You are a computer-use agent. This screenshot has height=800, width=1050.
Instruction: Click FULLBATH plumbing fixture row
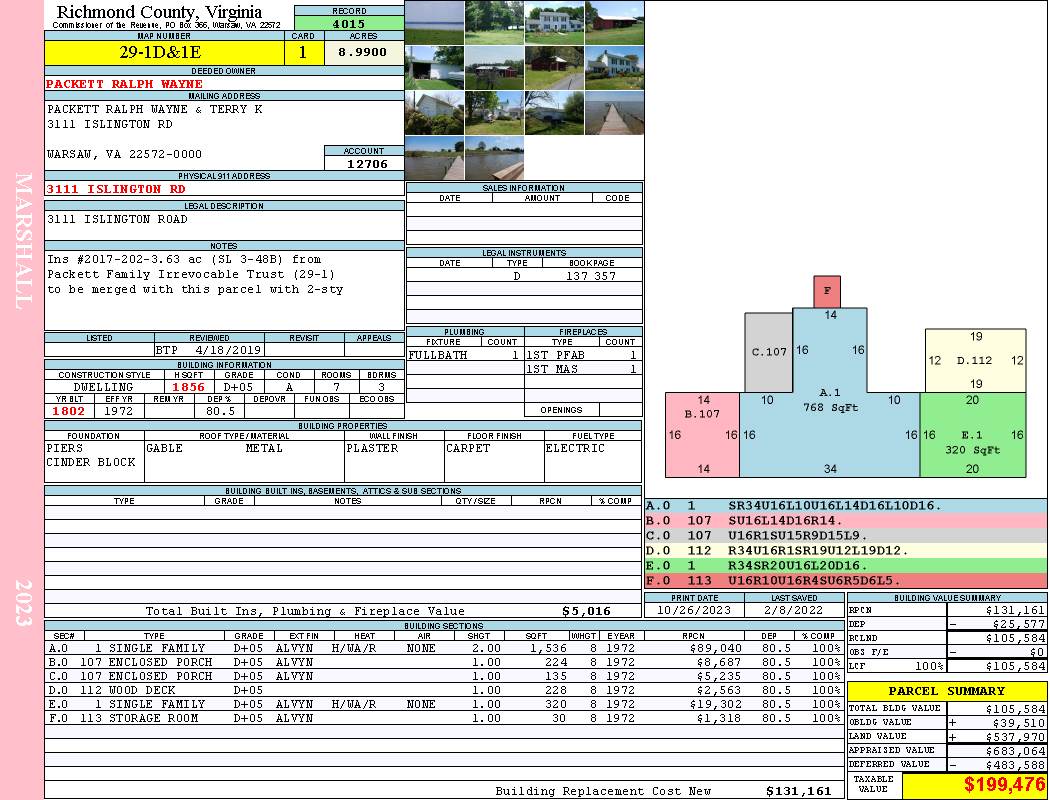465,355
